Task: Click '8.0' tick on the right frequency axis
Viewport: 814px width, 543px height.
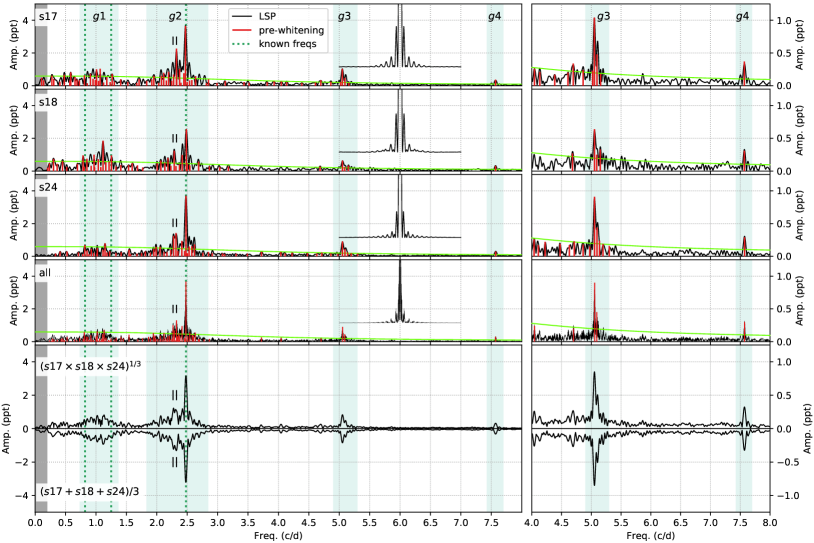Action: pyautogui.click(x=770, y=521)
